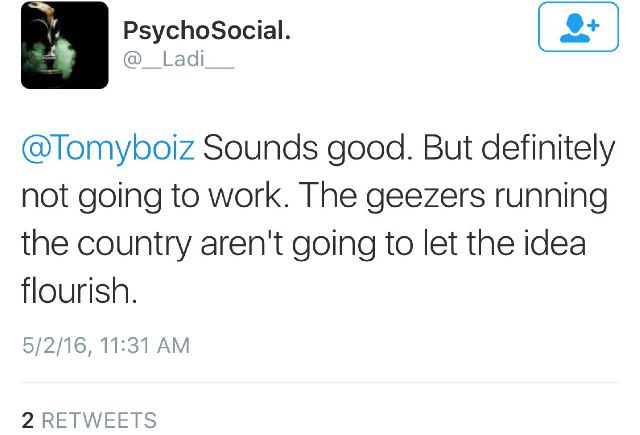Click the retweet count number 2
The image size is (640, 435).
coord(28,420)
